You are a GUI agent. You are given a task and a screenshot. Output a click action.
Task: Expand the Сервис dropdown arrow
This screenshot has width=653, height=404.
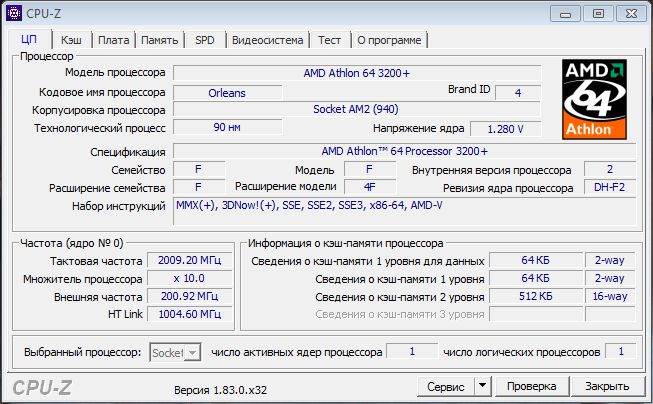(483, 387)
